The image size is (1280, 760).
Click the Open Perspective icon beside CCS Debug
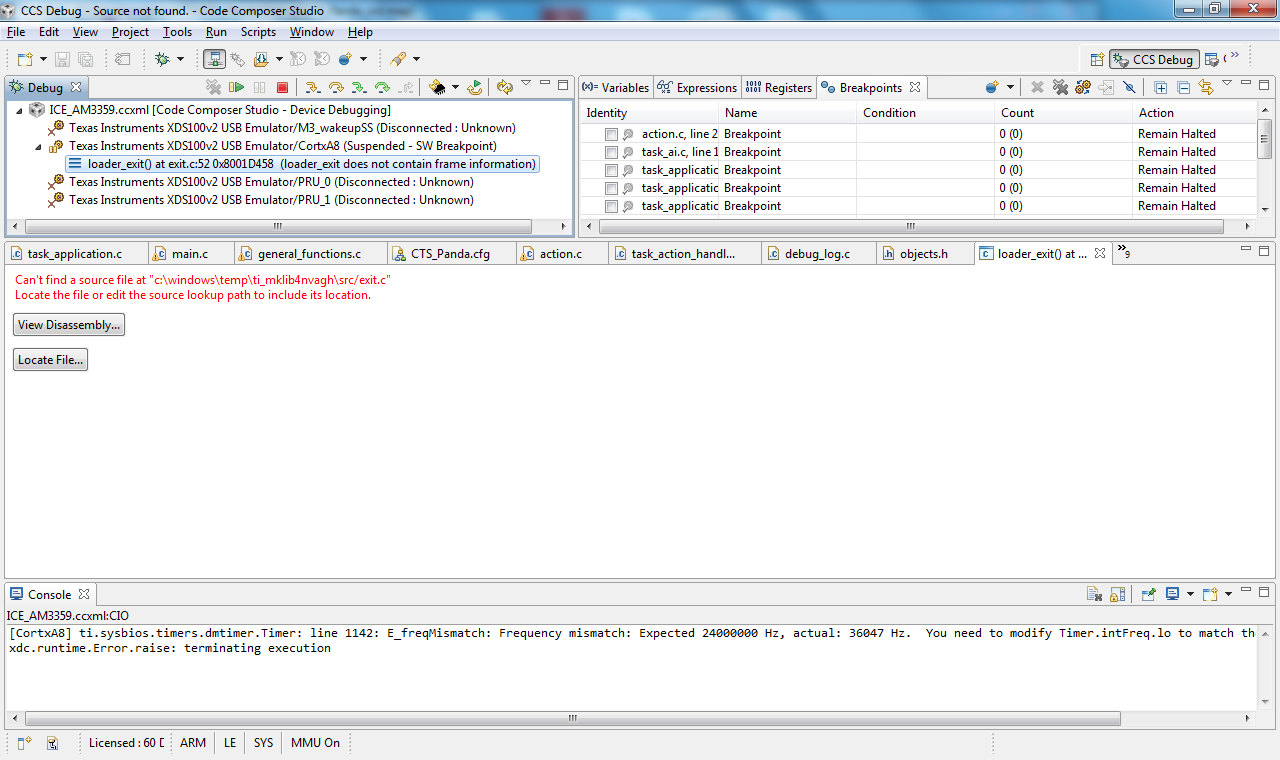click(x=1097, y=60)
